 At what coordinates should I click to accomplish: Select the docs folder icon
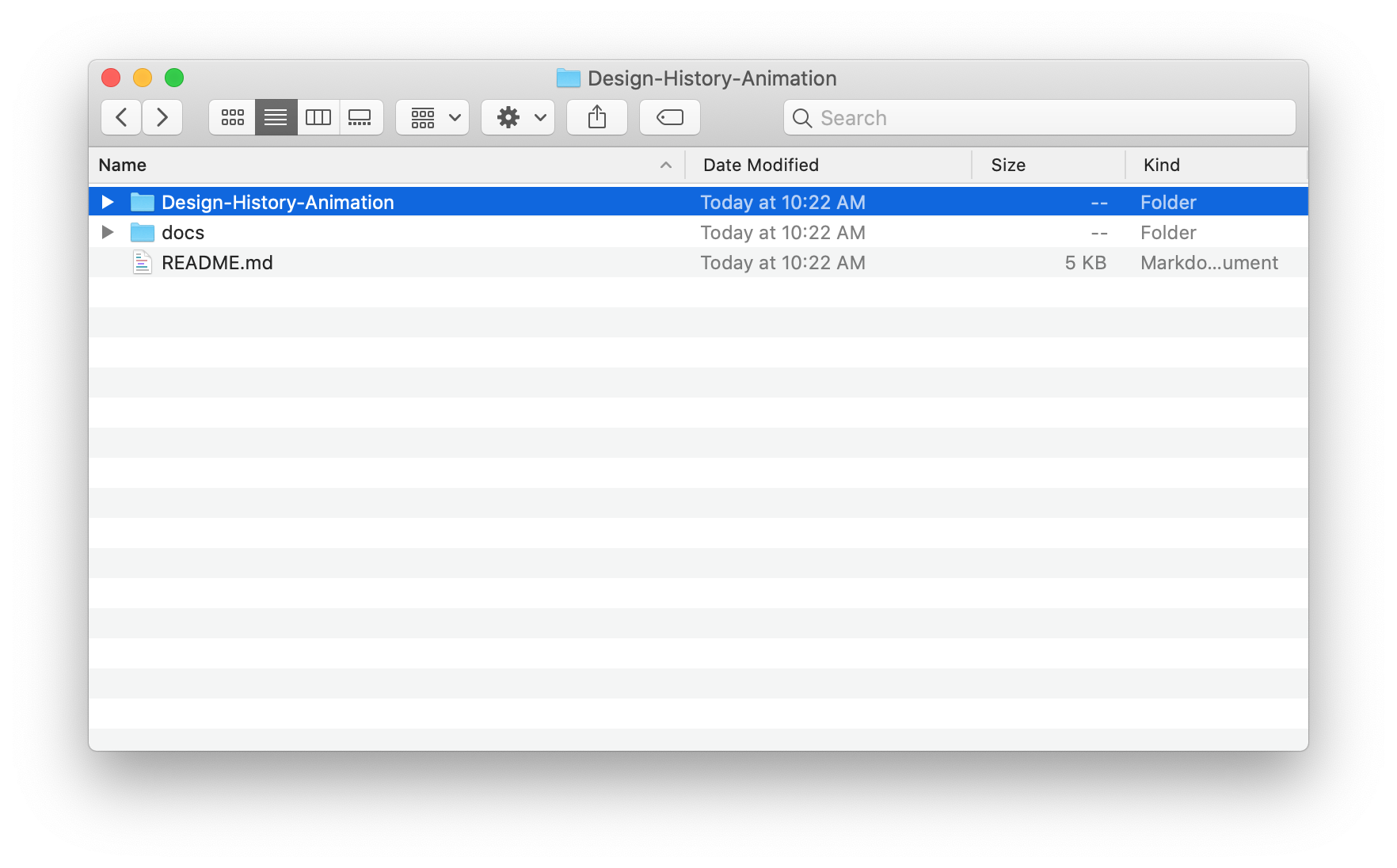143,232
